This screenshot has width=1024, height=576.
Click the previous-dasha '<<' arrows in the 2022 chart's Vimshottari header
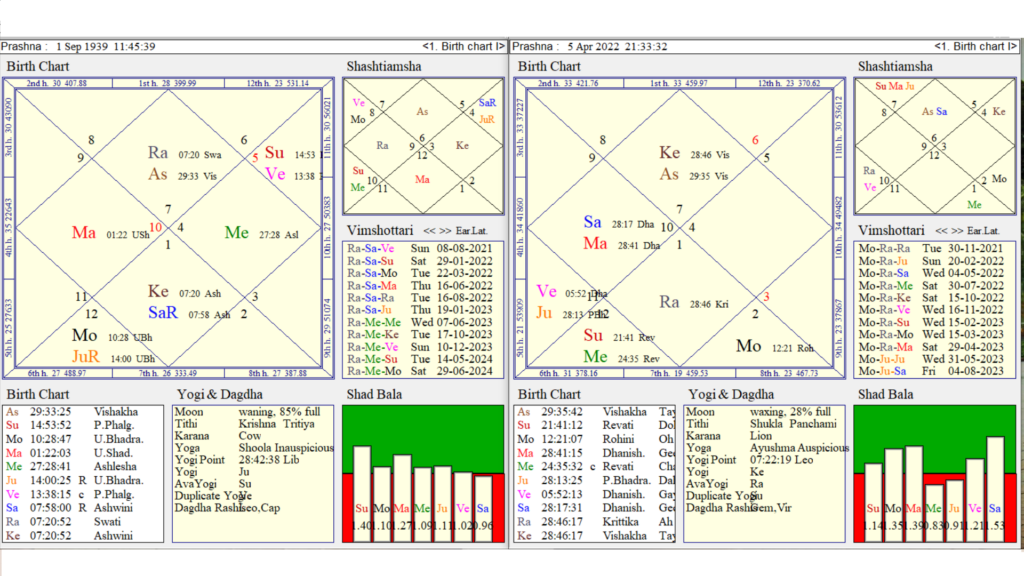click(940, 231)
